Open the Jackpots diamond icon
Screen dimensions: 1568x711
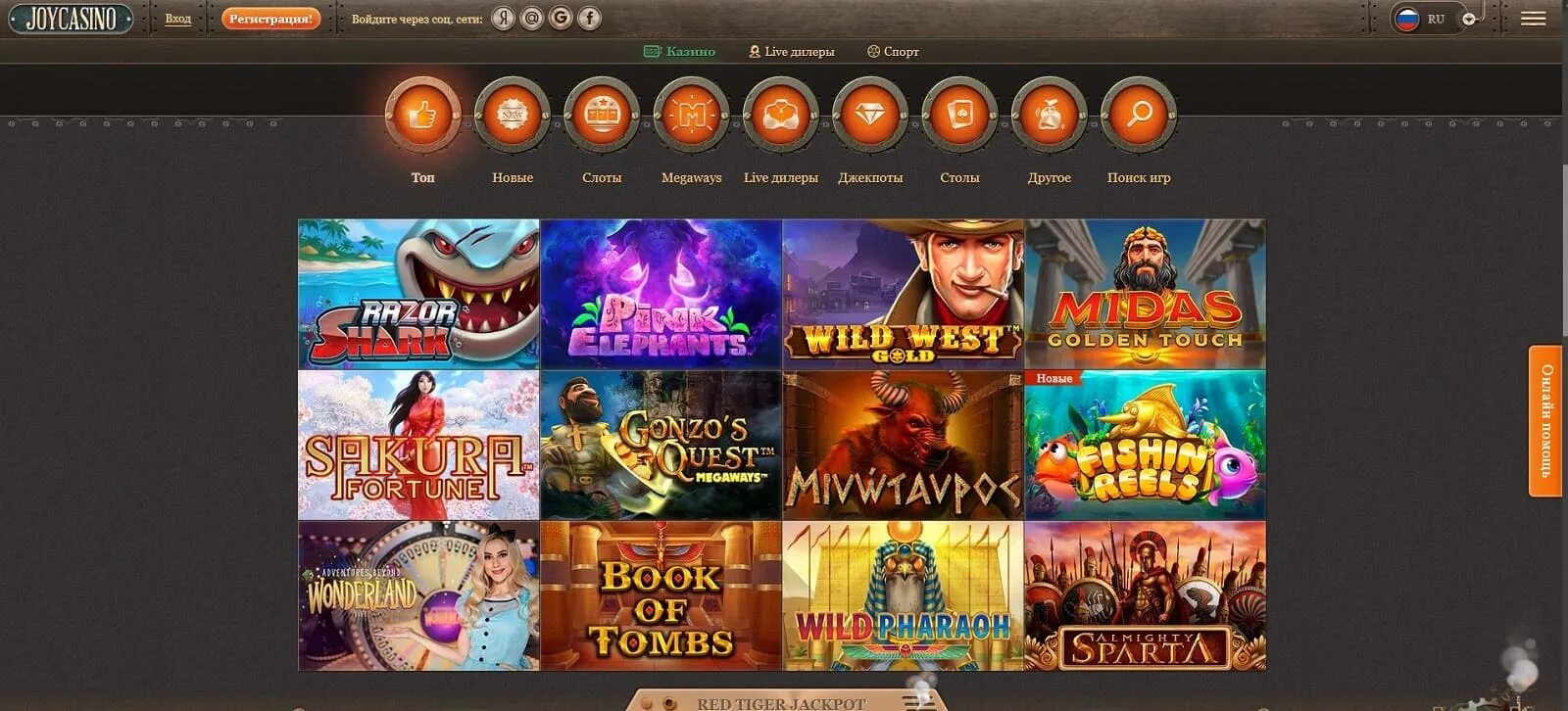coord(870,116)
